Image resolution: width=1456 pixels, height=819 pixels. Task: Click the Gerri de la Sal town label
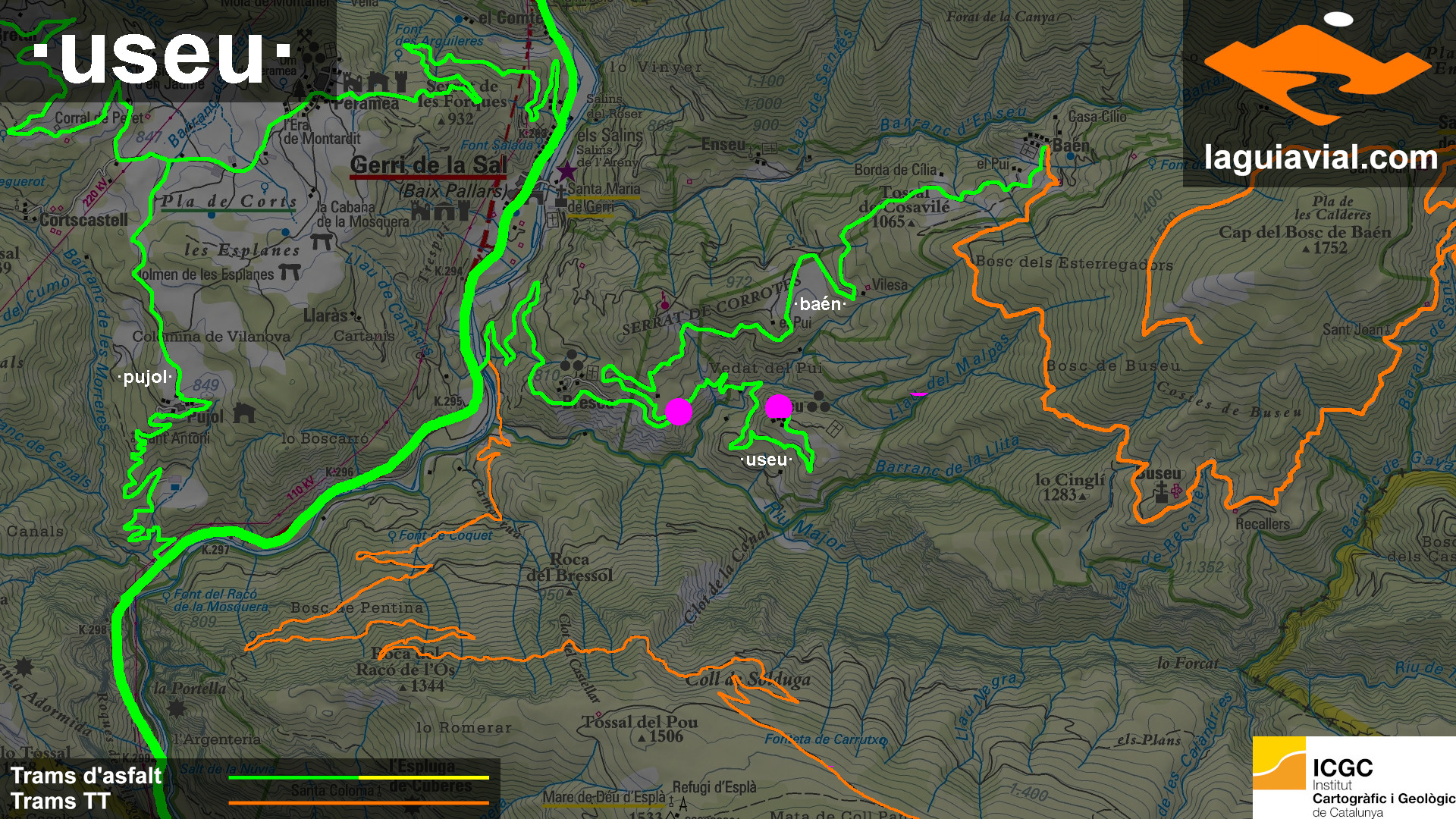point(428,165)
